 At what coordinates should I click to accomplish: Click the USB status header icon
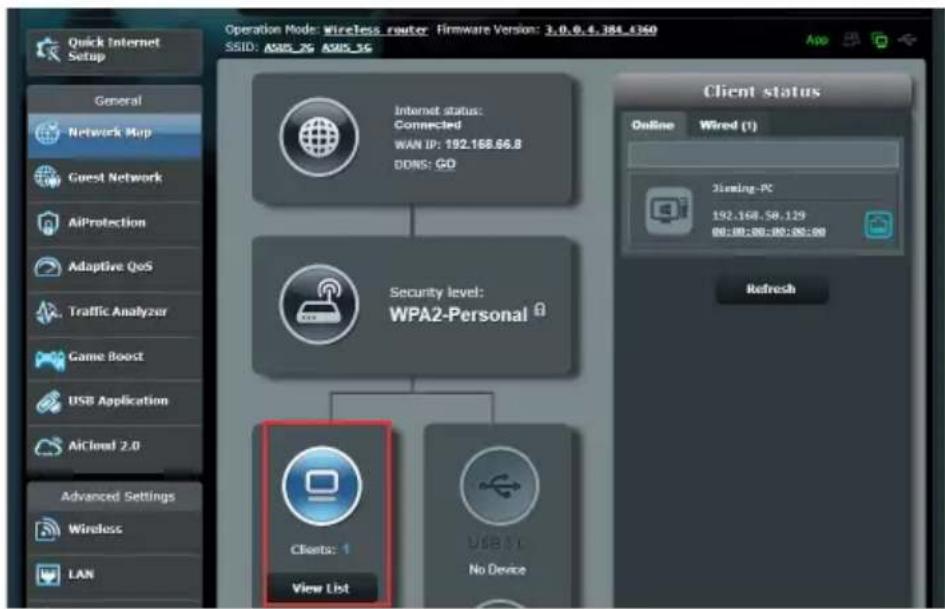pyautogui.click(x=906, y=40)
